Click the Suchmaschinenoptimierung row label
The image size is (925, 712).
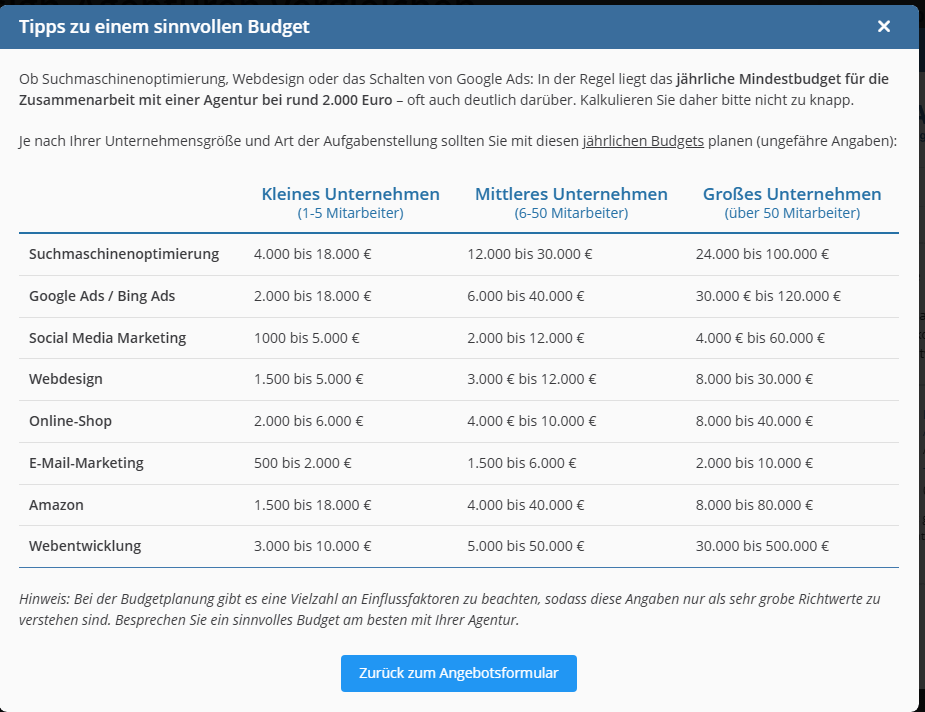coord(124,254)
